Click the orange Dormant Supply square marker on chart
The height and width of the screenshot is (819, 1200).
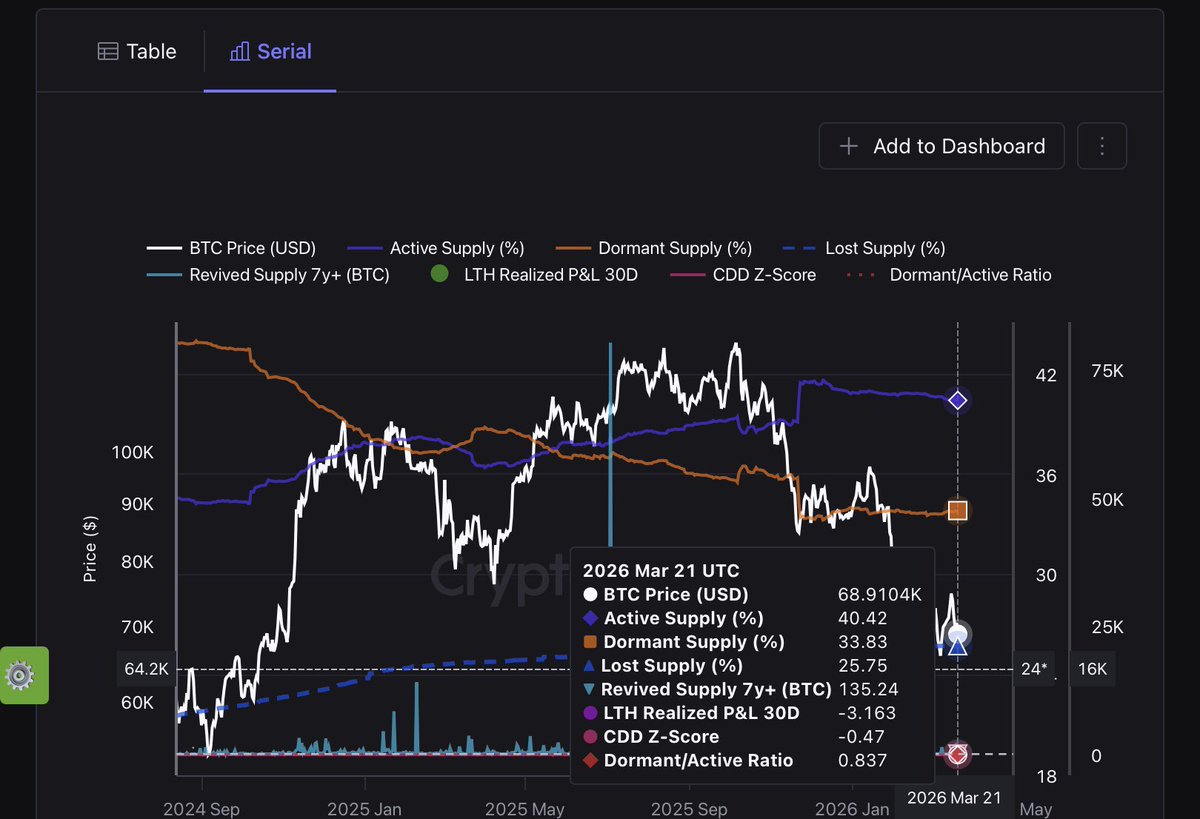point(957,510)
